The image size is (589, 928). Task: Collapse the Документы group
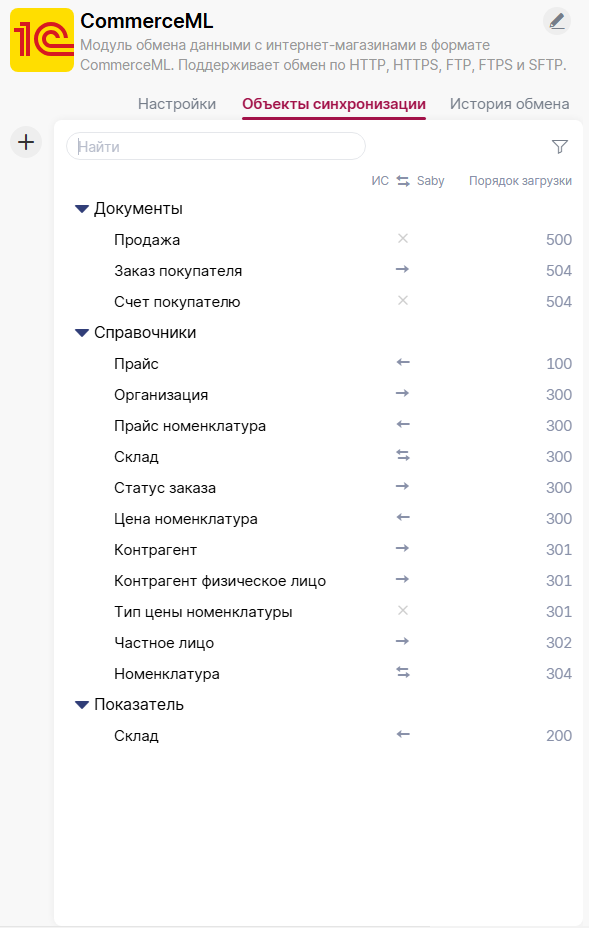(82, 209)
